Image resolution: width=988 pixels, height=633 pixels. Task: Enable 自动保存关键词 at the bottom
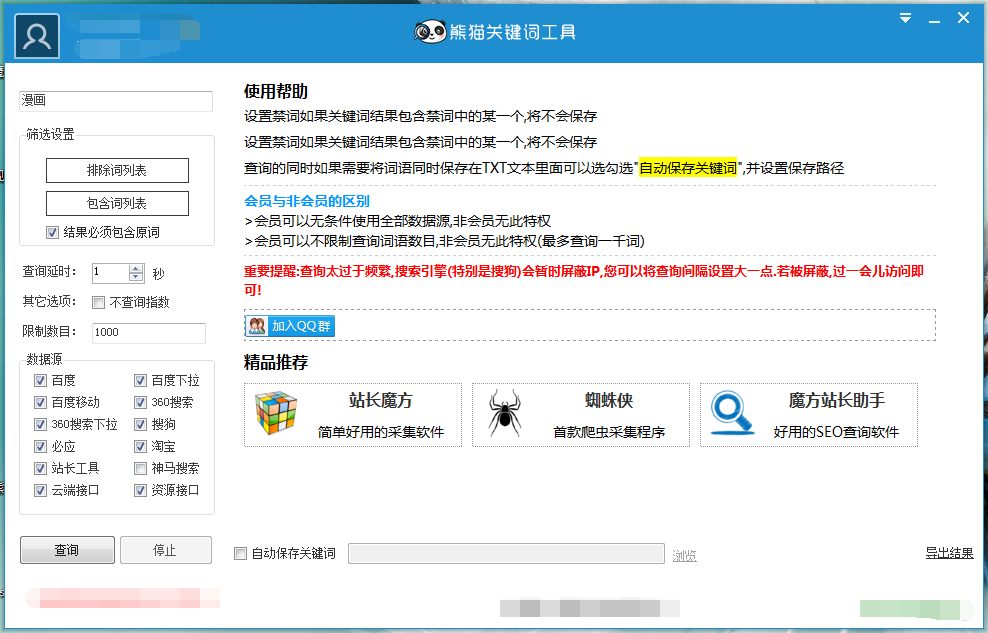[x=240, y=554]
